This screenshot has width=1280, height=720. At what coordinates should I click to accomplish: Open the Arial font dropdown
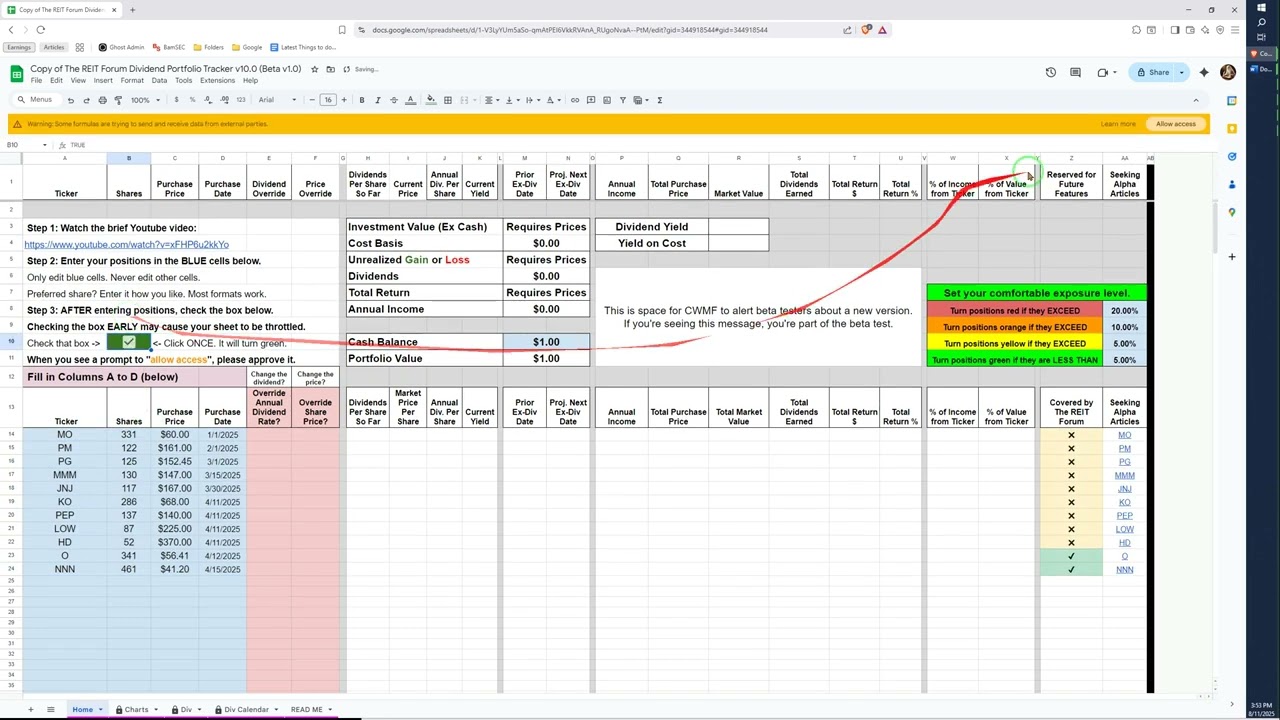click(x=277, y=100)
